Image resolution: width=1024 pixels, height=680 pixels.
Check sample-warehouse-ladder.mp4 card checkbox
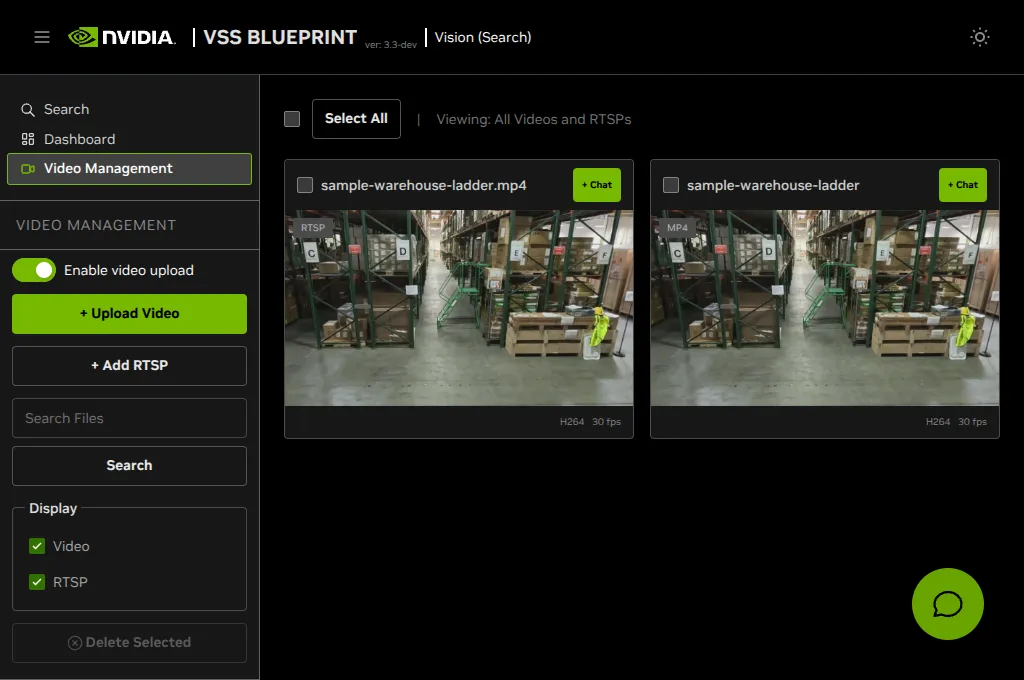(305, 185)
